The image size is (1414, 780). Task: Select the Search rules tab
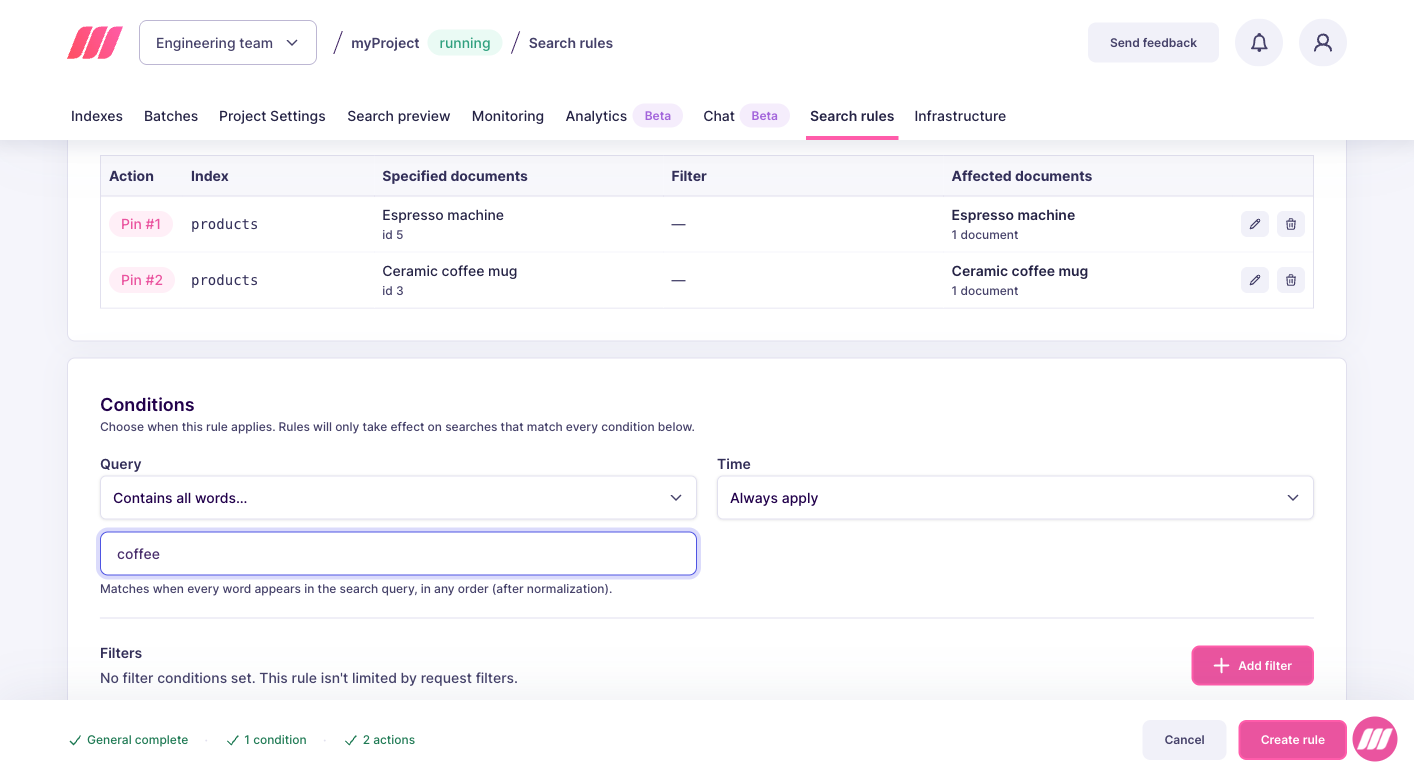pos(852,116)
